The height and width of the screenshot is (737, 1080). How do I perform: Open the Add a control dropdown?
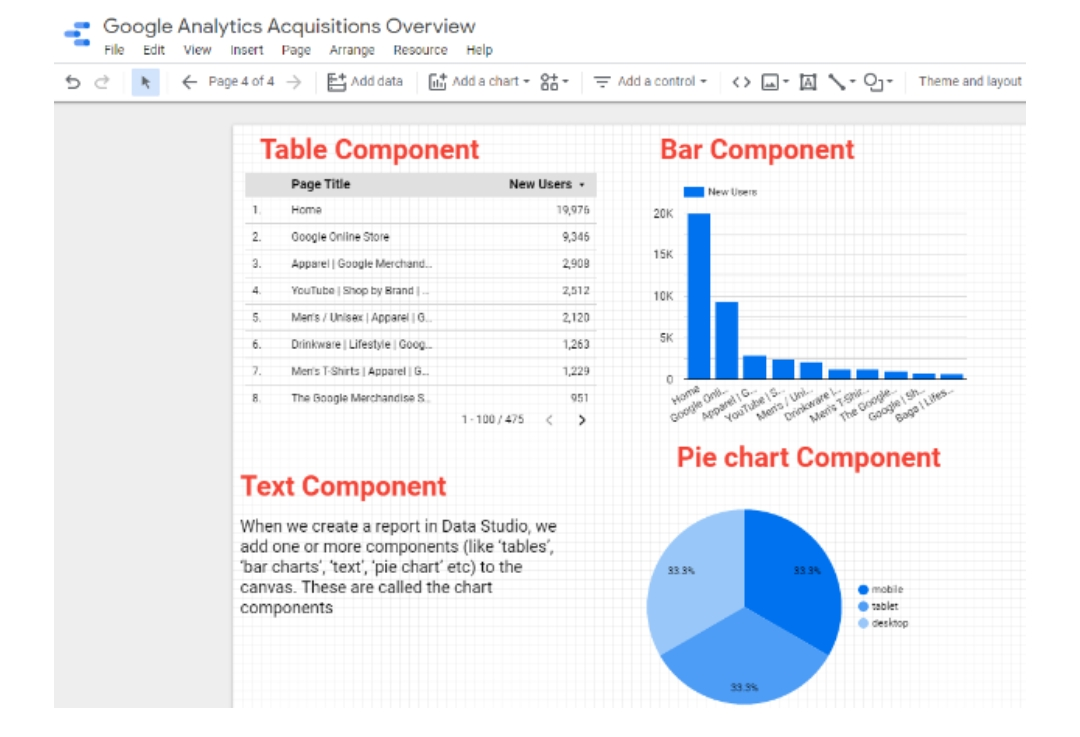click(x=650, y=82)
